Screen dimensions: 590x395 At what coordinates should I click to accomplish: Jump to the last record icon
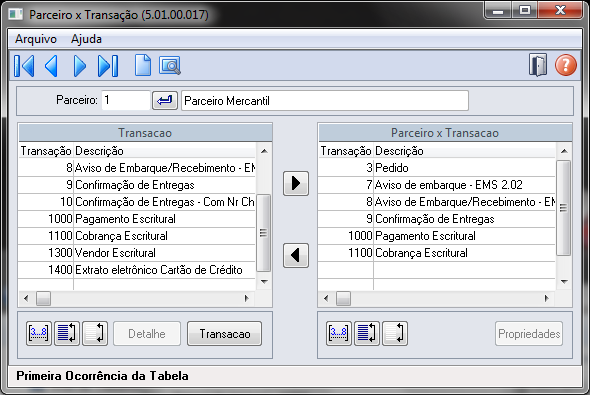point(108,66)
